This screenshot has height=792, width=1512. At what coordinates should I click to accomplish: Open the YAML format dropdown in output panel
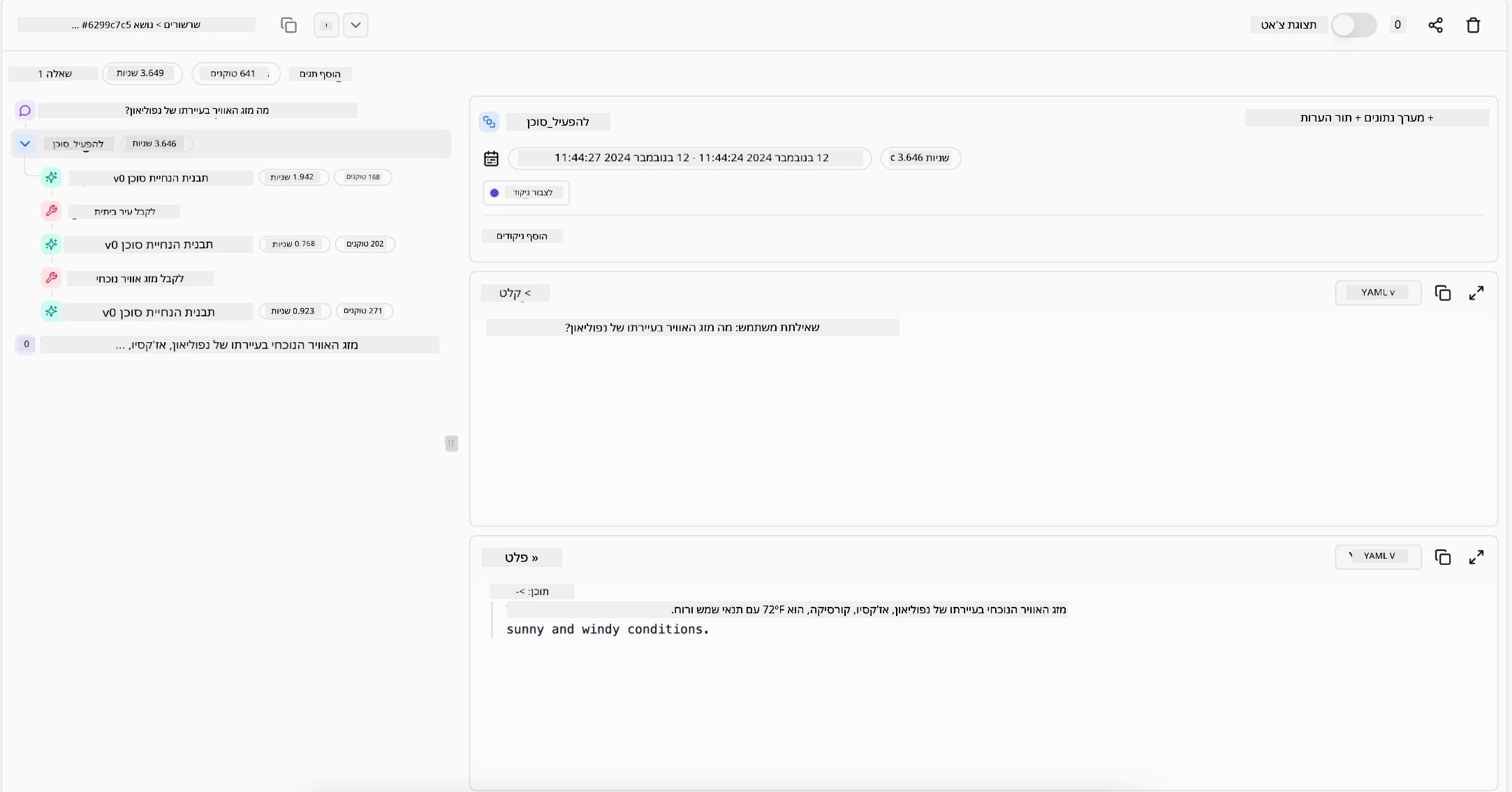click(x=1377, y=557)
